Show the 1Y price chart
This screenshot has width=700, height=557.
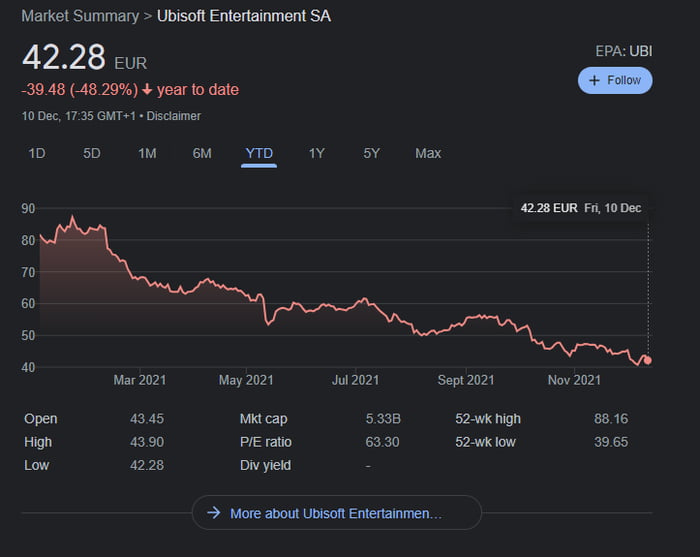pos(317,153)
